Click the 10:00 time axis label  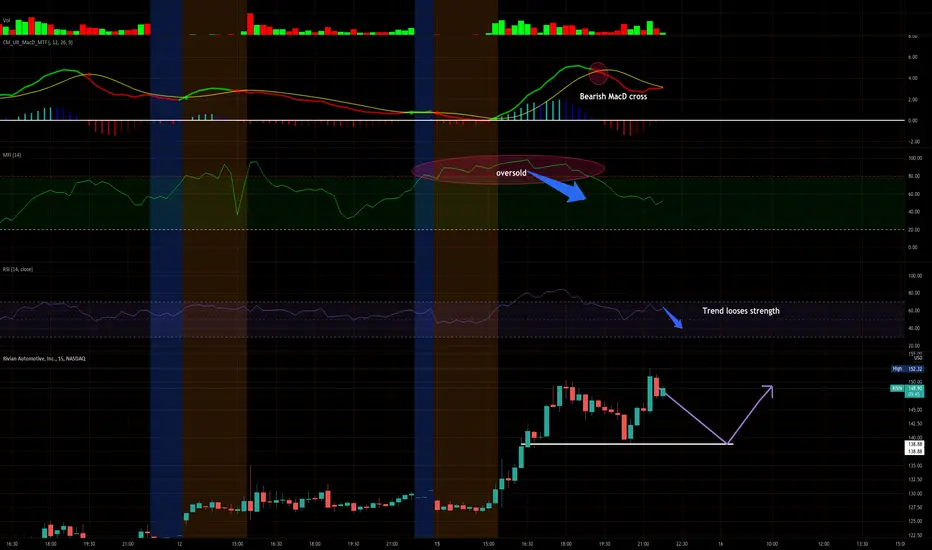click(x=772, y=544)
